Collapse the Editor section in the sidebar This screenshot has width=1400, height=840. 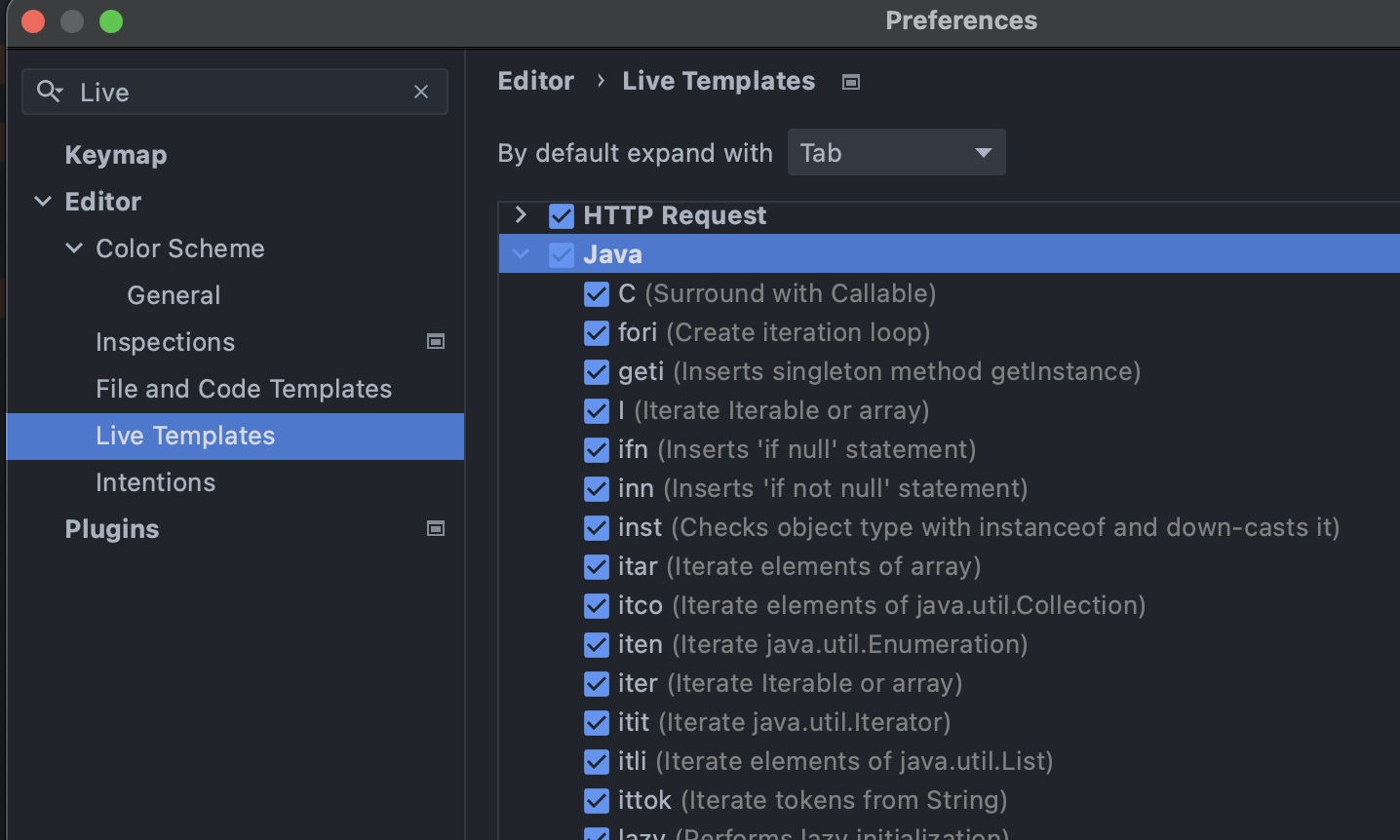[43, 202]
